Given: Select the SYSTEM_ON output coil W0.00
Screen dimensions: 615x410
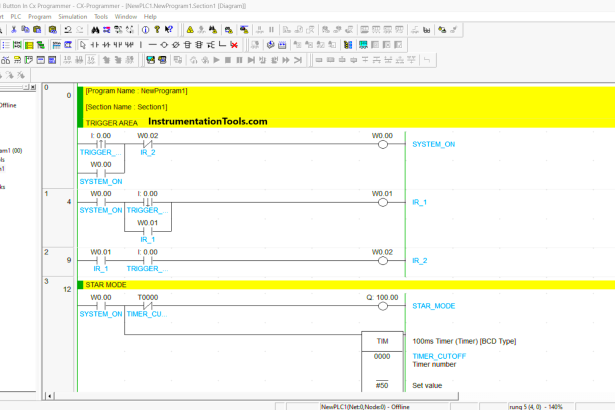Looking at the screenshot, I should pos(382,144).
